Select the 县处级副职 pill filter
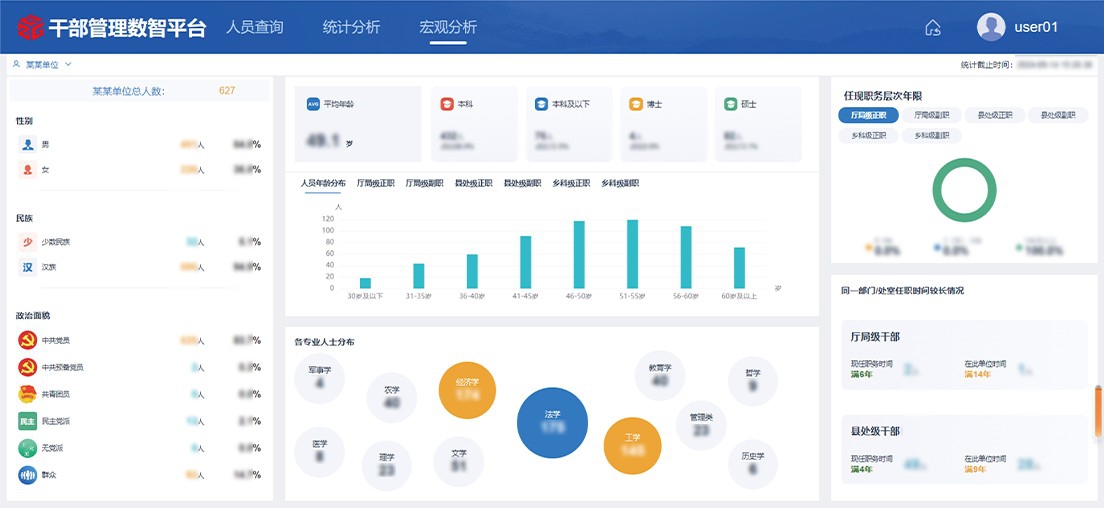The image size is (1104, 508). click(1058, 115)
